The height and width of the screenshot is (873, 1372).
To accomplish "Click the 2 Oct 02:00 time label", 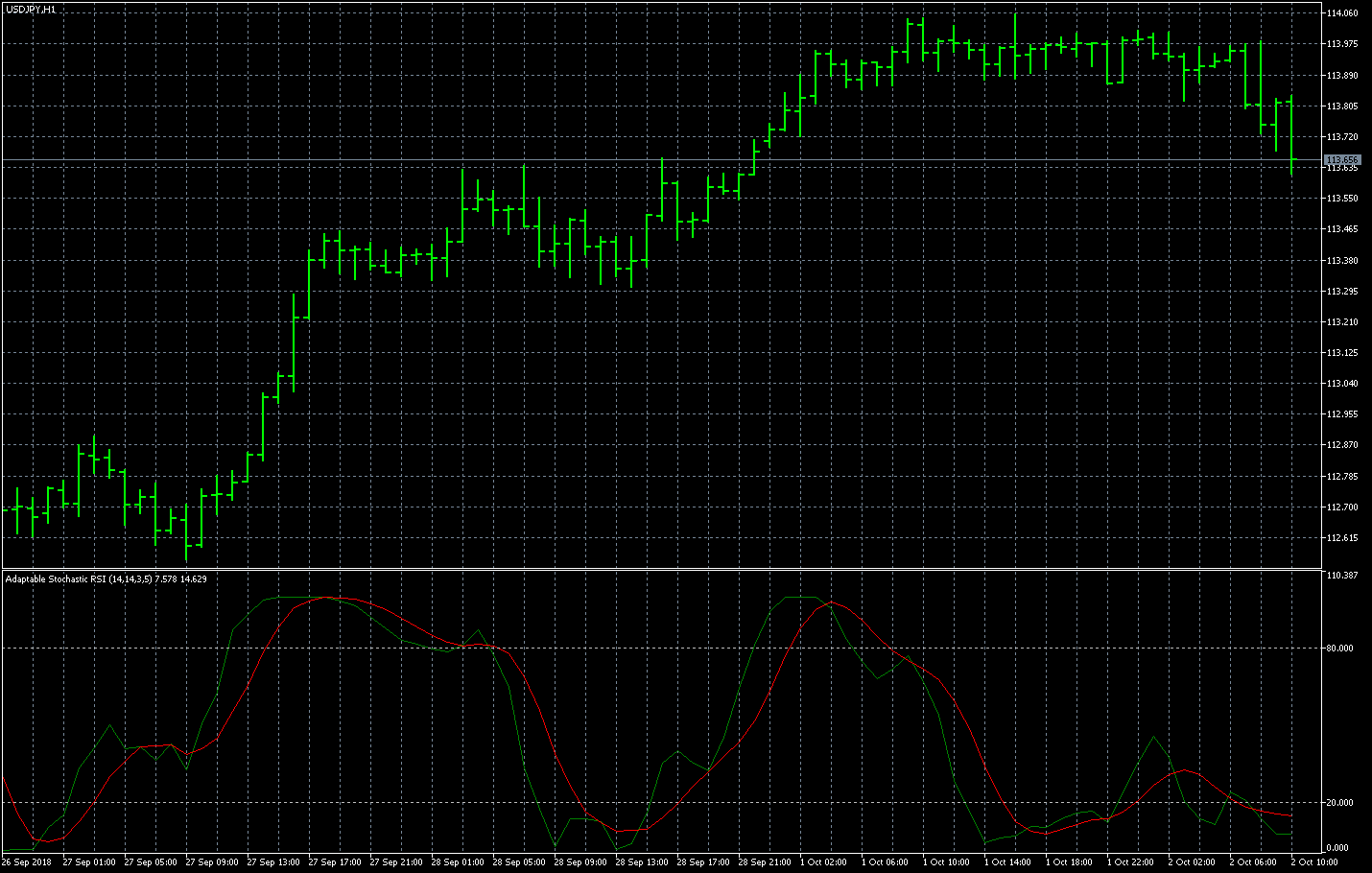I will (1193, 862).
